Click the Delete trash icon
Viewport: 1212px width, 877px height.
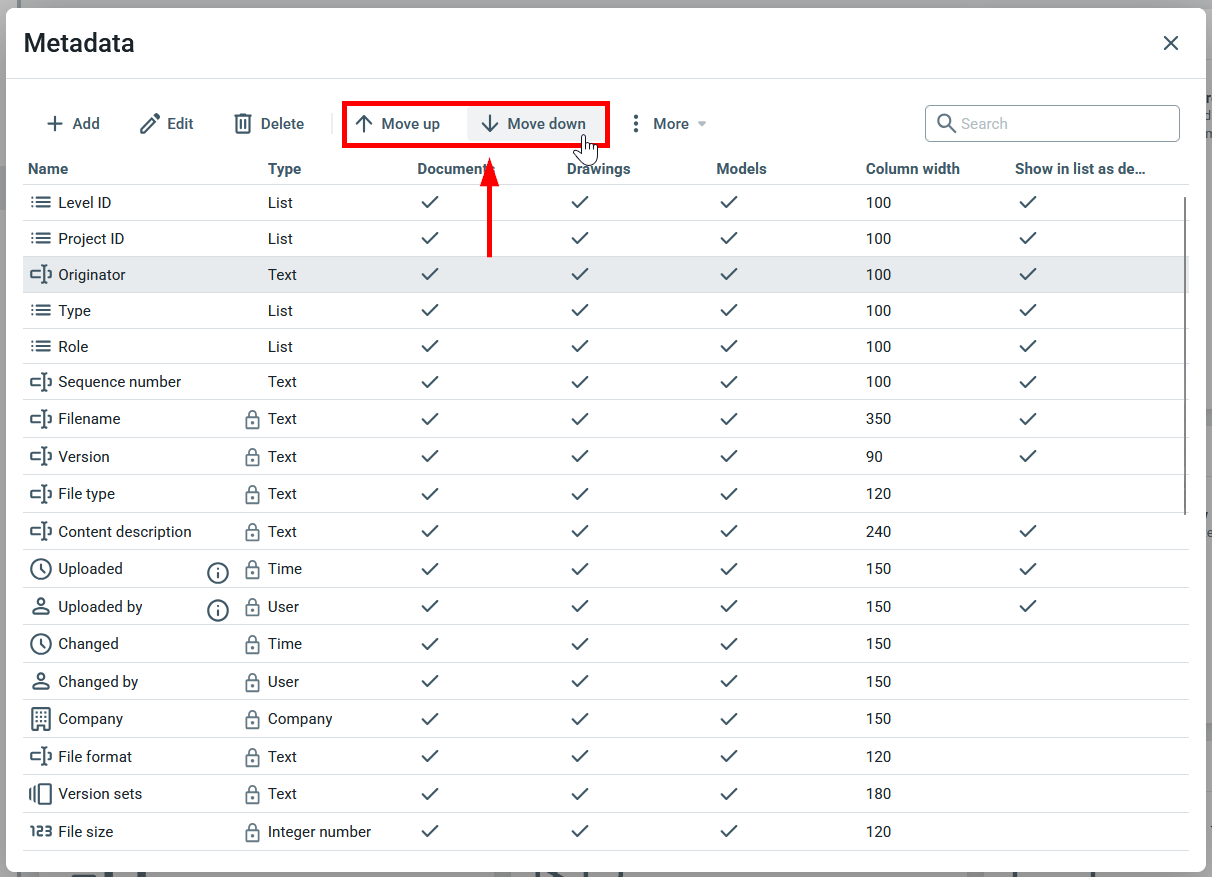pyautogui.click(x=243, y=124)
